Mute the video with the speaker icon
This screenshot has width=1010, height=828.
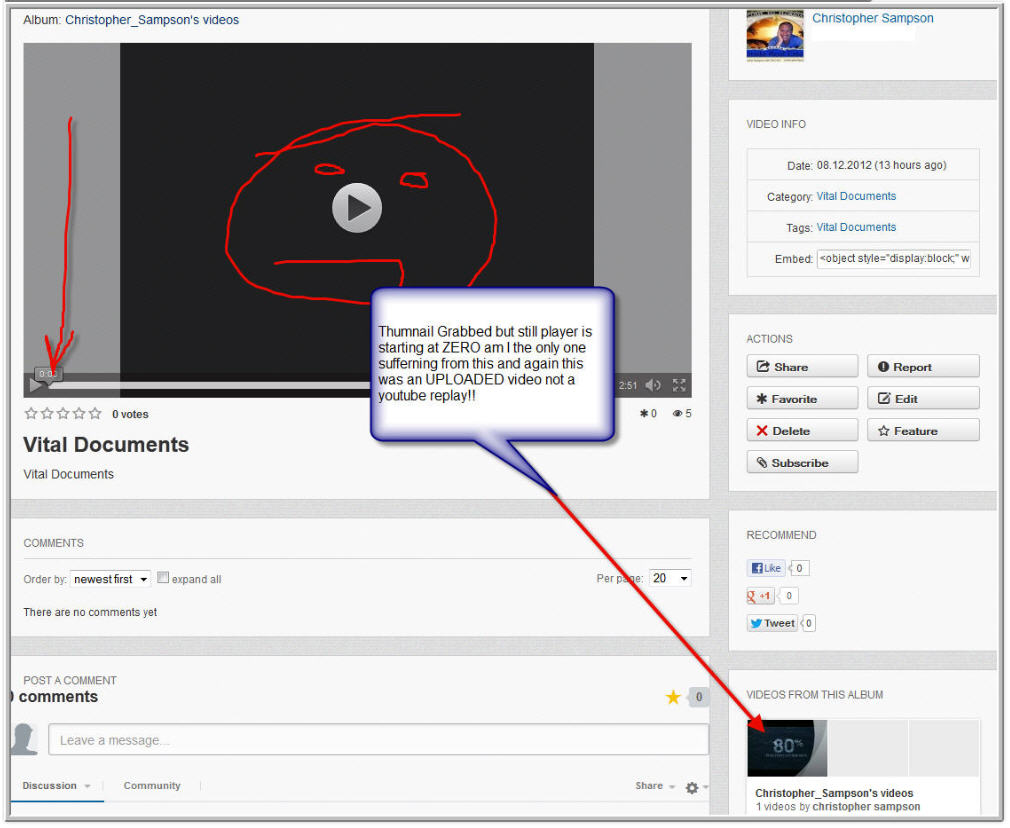pyautogui.click(x=653, y=385)
